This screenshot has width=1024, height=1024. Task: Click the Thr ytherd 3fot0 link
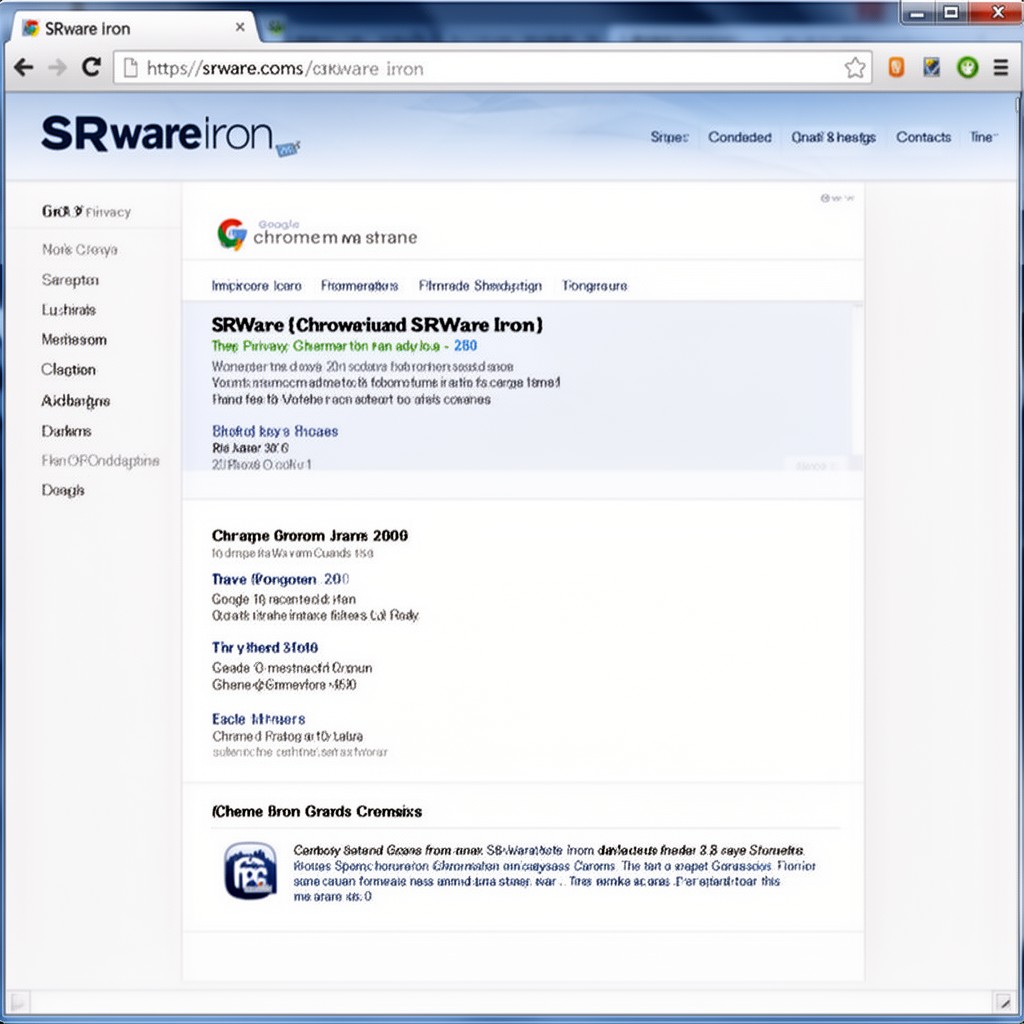coord(264,648)
